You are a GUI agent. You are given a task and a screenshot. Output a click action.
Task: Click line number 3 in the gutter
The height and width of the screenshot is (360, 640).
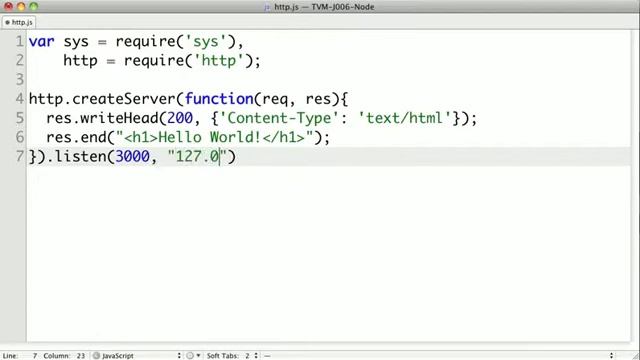coord(20,79)
